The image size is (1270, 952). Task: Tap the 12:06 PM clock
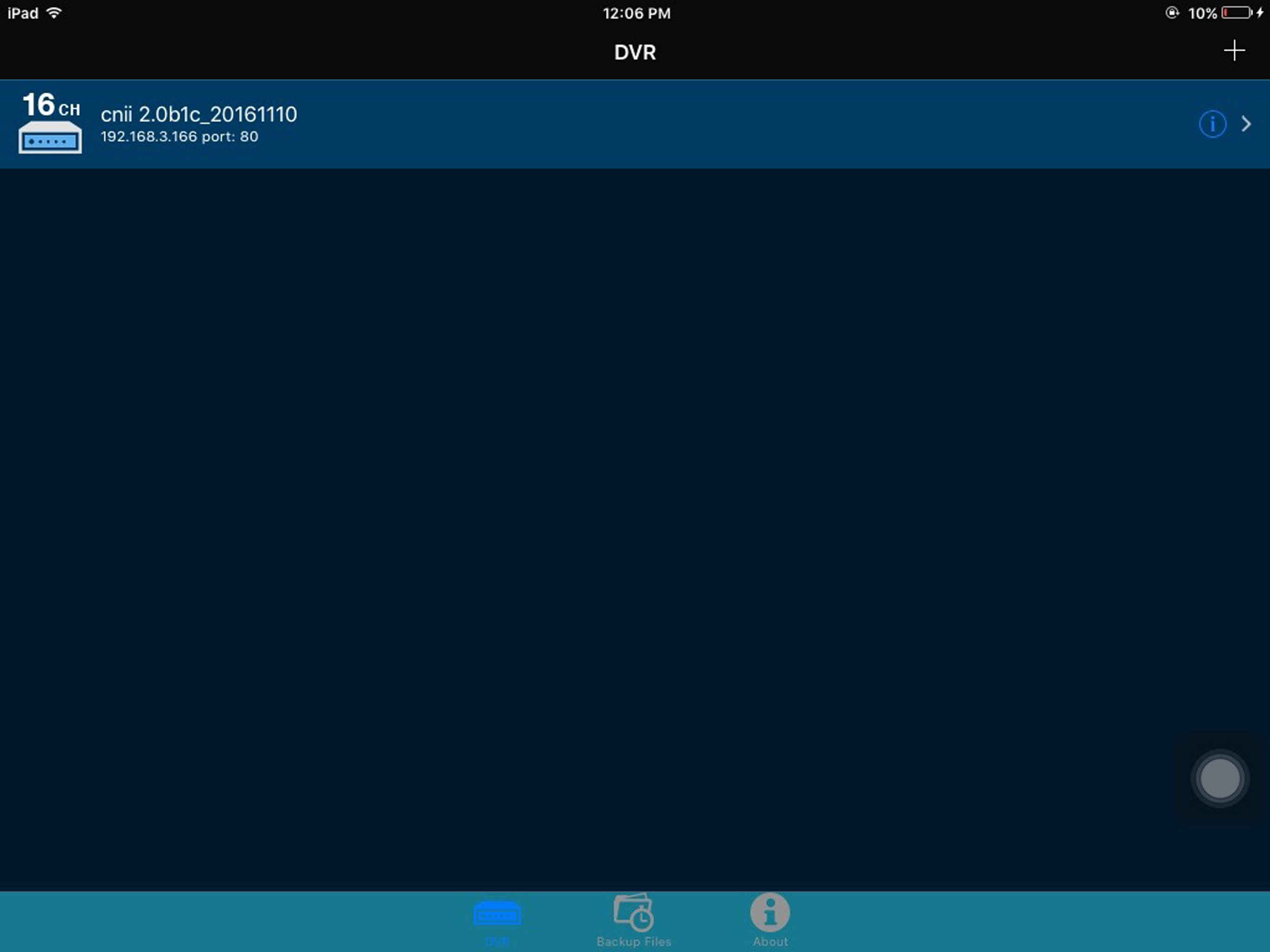point(636,13)
